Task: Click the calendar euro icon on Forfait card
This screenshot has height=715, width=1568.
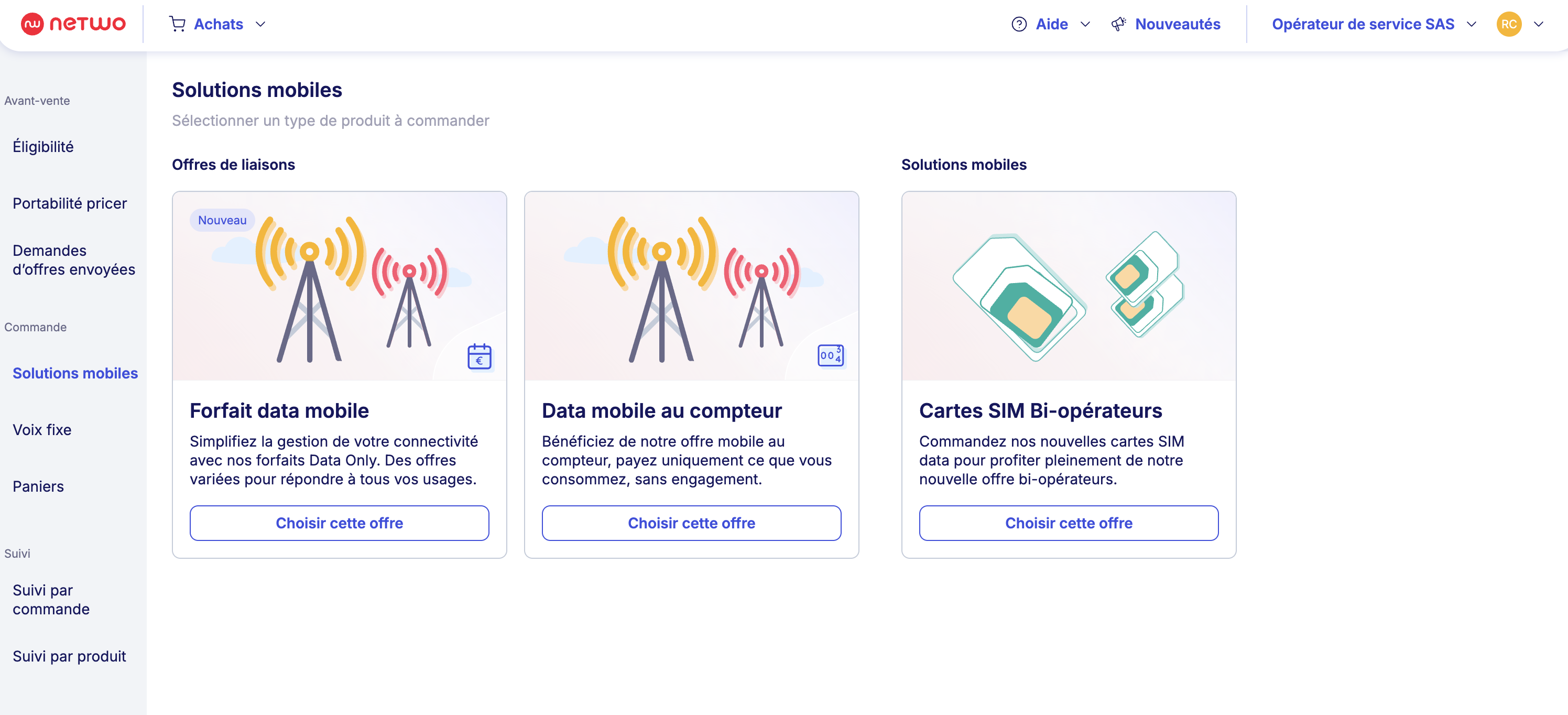Action: coord(479,356)
